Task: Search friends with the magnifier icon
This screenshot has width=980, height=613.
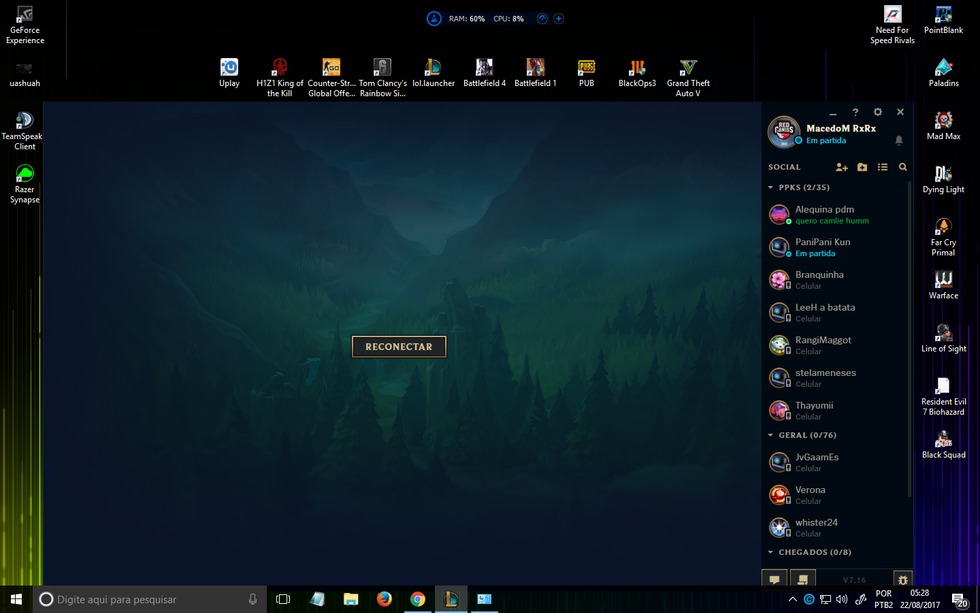Action: tap(902, 167)
